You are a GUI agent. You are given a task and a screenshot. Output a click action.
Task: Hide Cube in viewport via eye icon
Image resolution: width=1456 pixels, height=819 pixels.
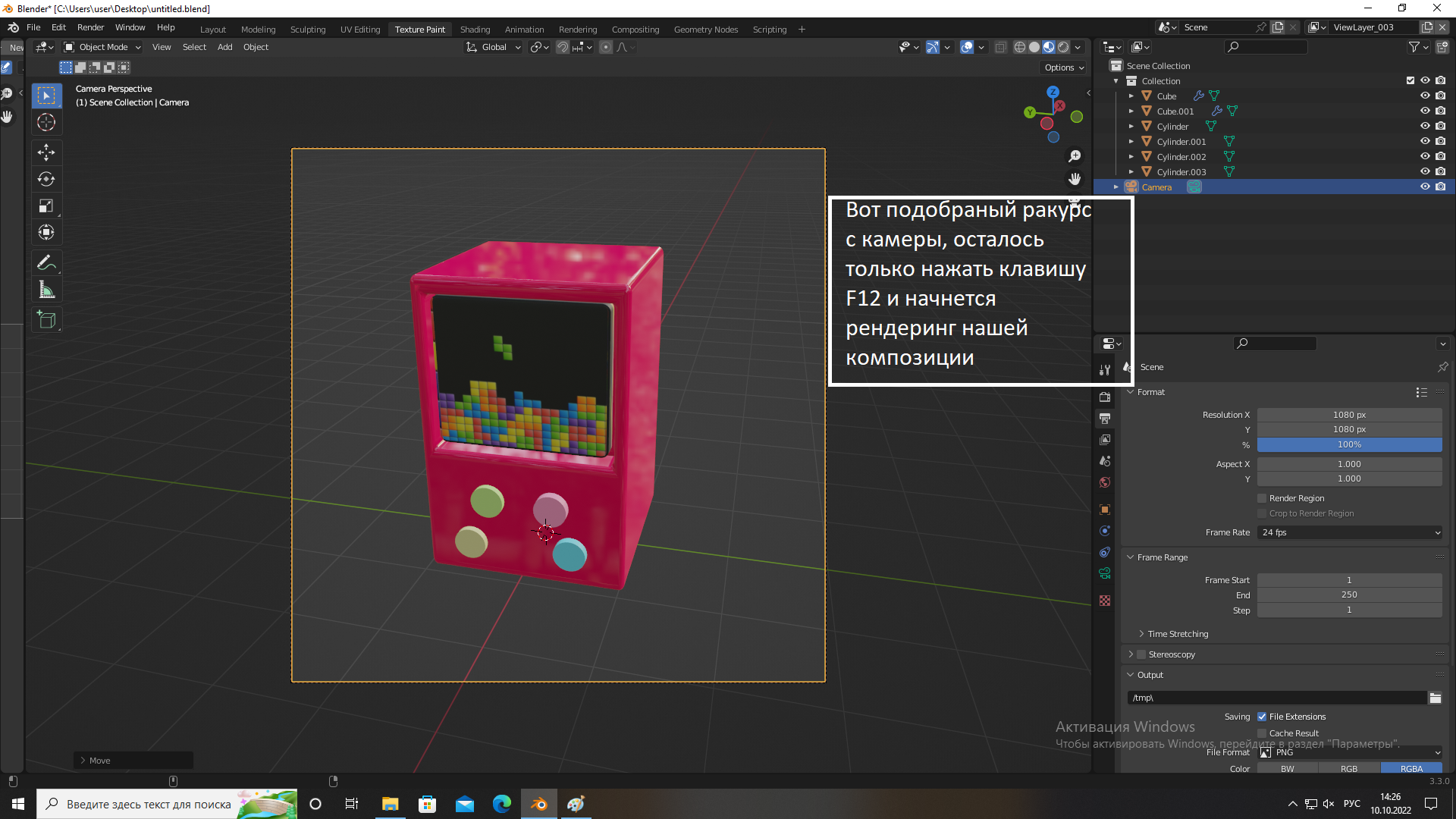click(x=1425, y=96)
